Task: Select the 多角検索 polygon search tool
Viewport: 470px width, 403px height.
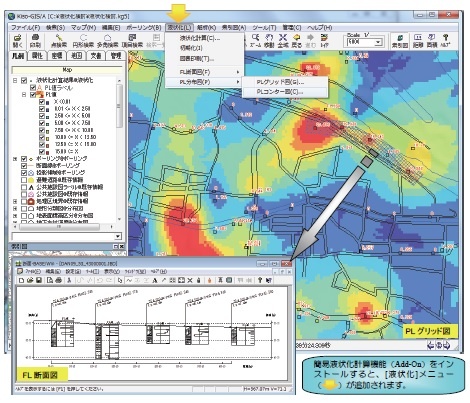Action: [107, 40]
